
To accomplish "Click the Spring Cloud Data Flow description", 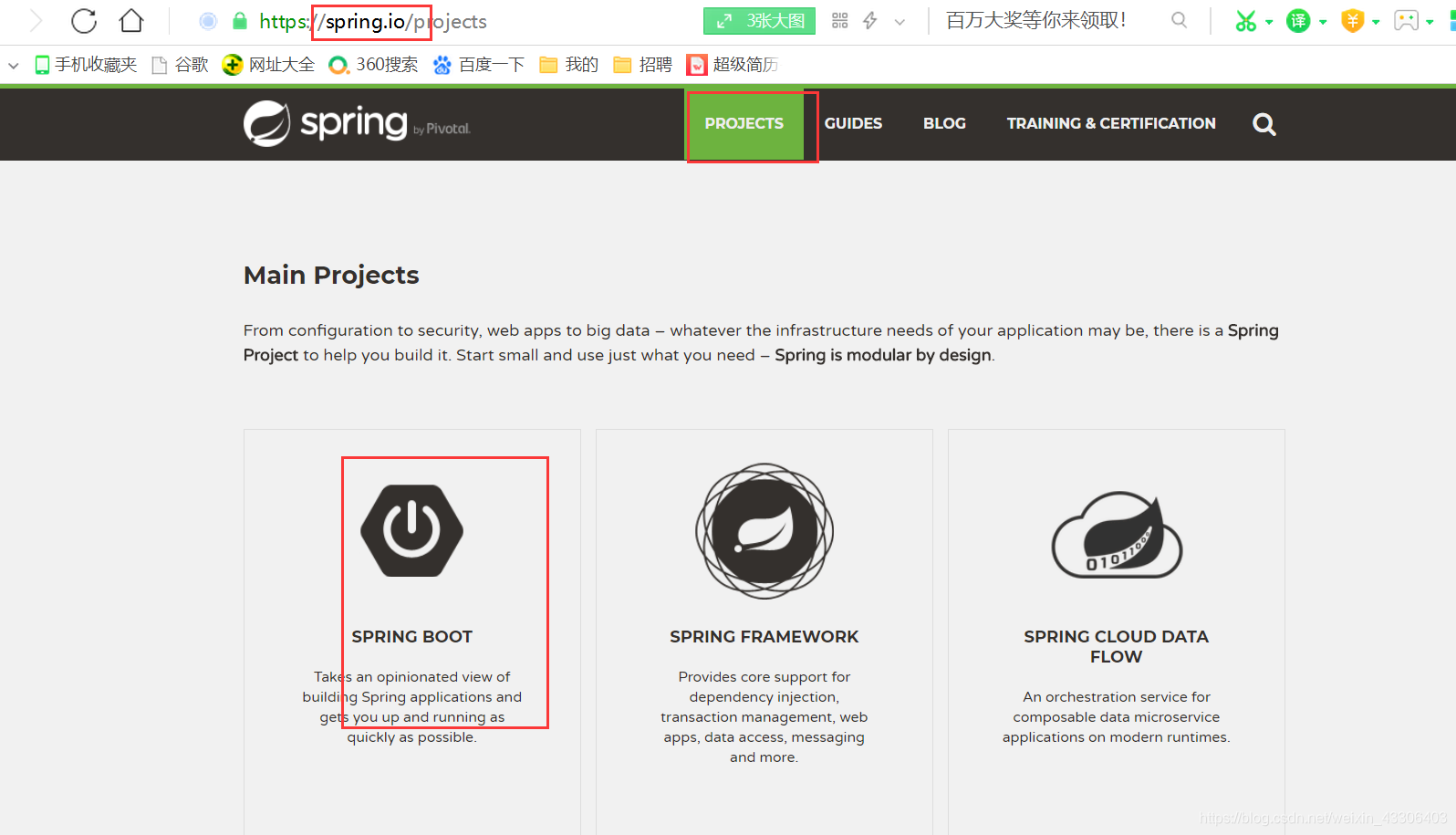I will click(1117, 716).
